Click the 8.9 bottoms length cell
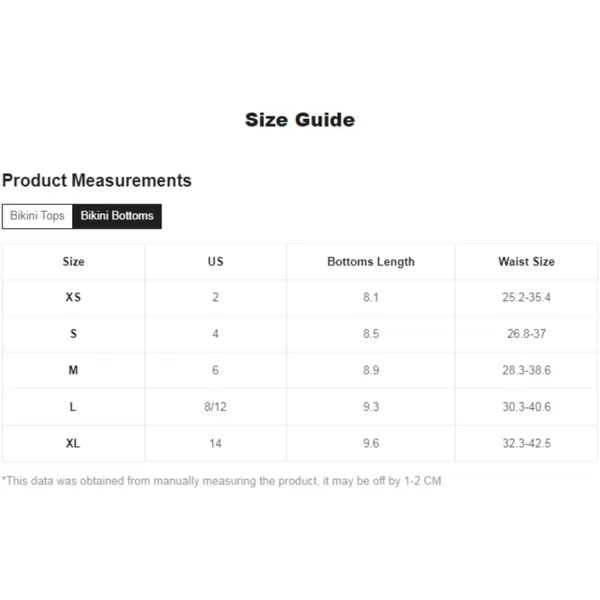The width and height of the screenshot is (600, 600). [371, 370]
